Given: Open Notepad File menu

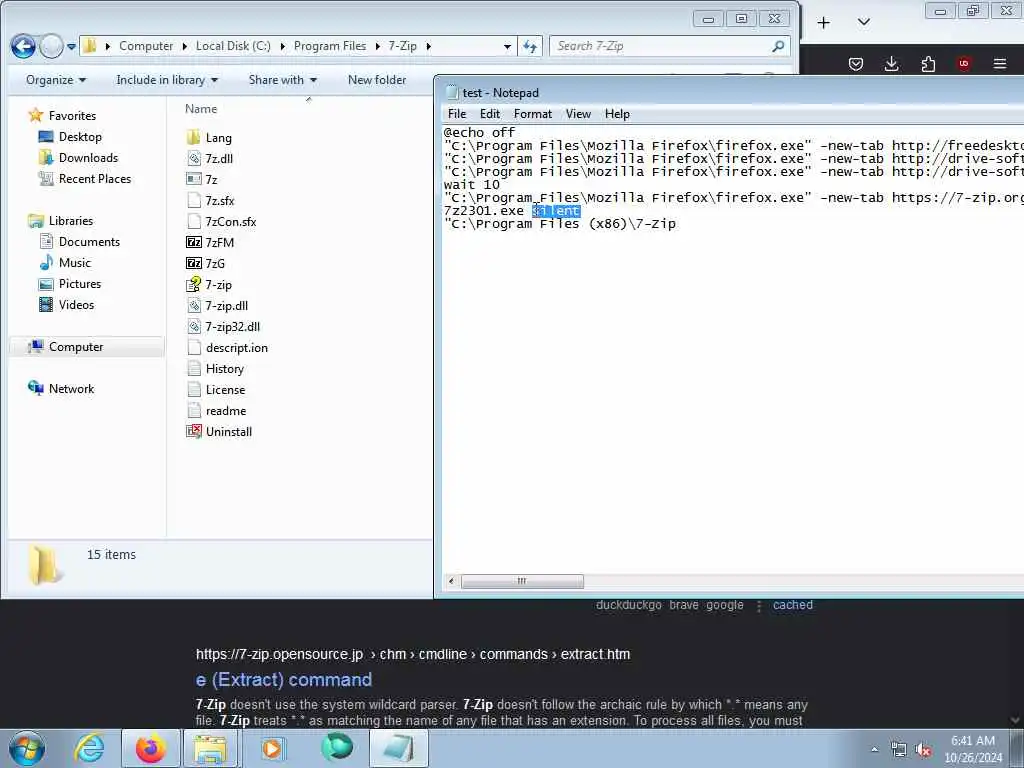Looking at the screenshot, I should pyautogui.click(x=456, y=114).
